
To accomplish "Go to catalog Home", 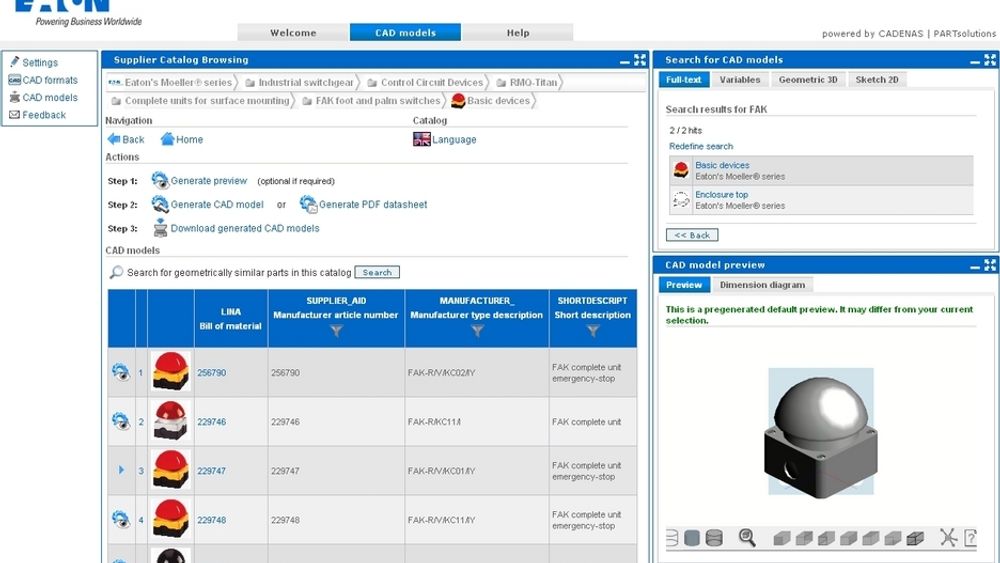I will [x=182, y=139].
